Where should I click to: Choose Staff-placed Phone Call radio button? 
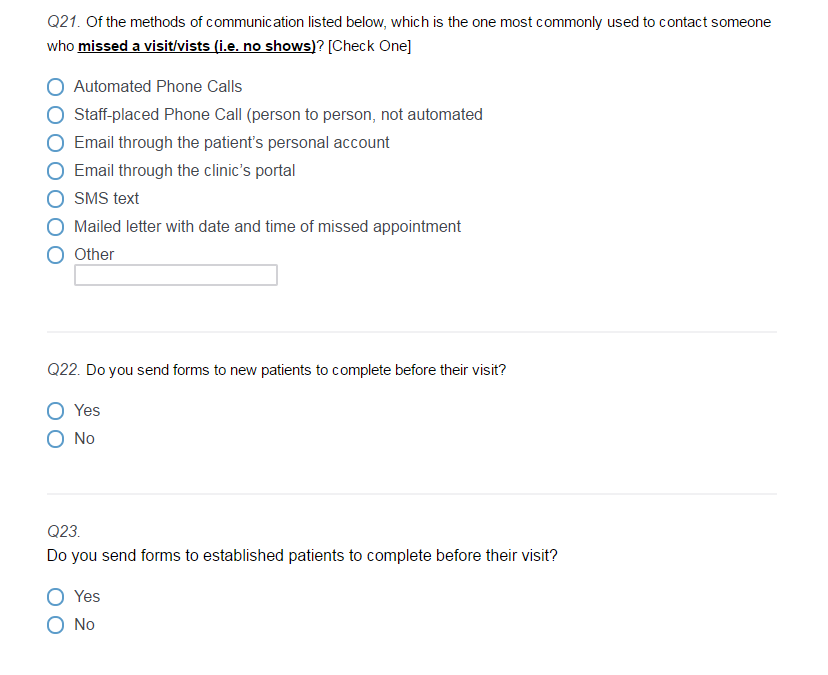click(56, 115)
